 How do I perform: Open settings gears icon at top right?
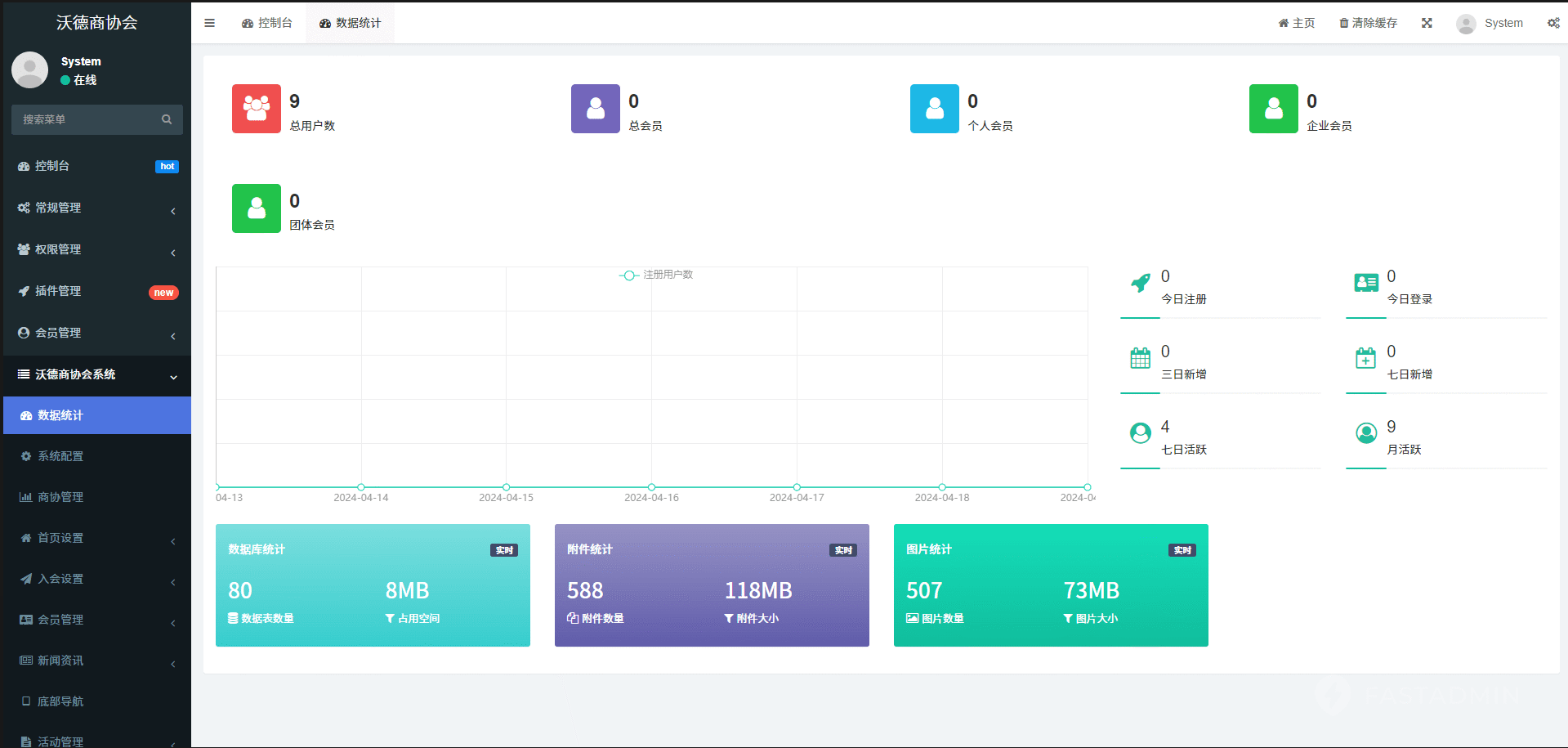1553,23
